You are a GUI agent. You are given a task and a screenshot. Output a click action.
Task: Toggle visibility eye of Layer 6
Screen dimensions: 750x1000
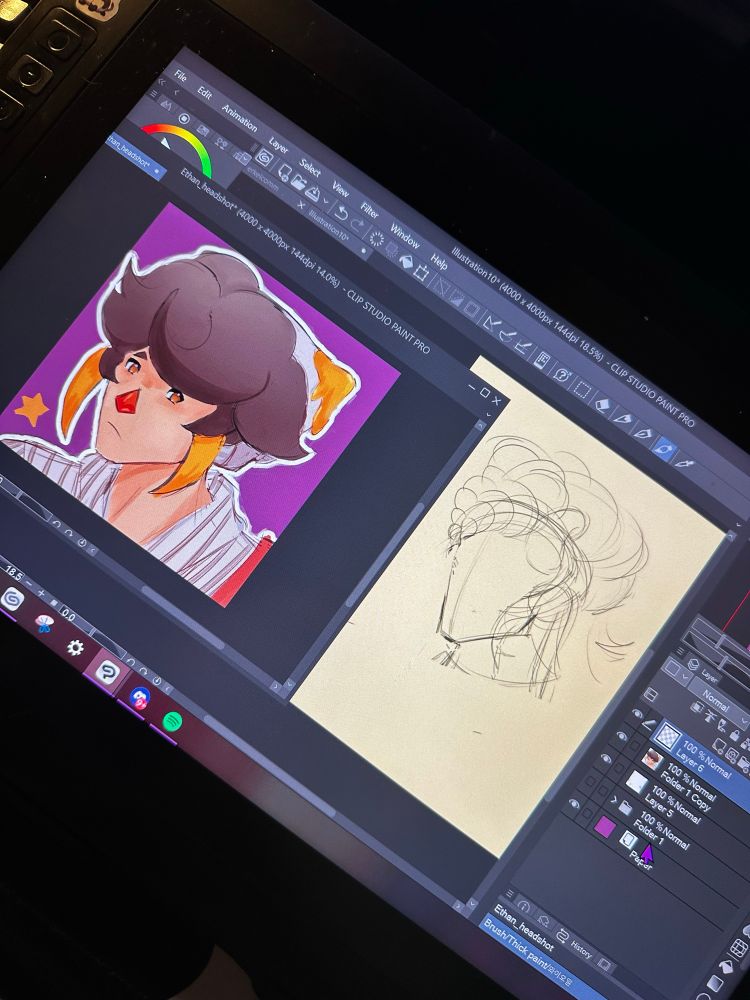pos(637,714)
